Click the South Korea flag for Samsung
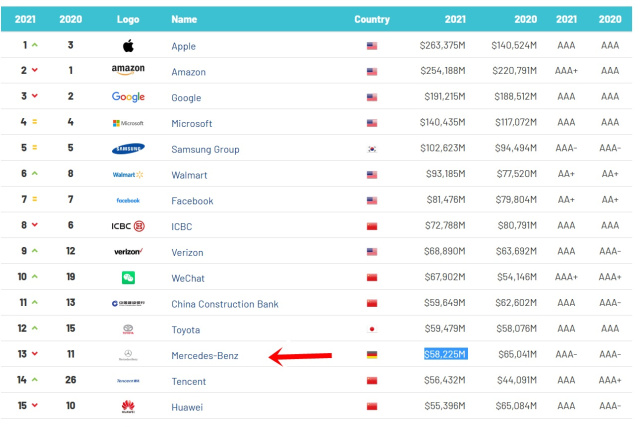640x427 pixels. click(372, 149)
